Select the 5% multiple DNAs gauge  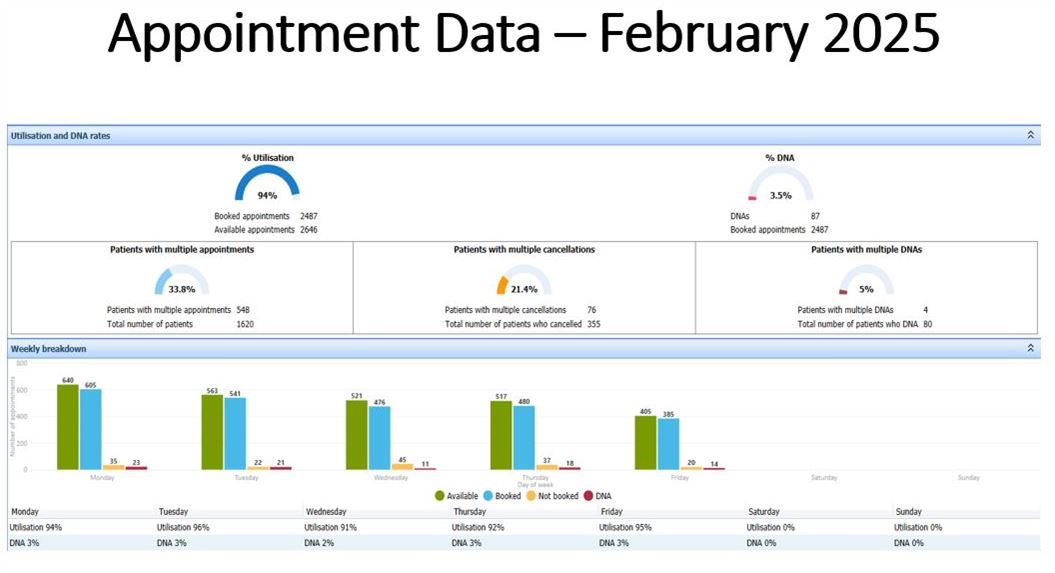(867, 280)
